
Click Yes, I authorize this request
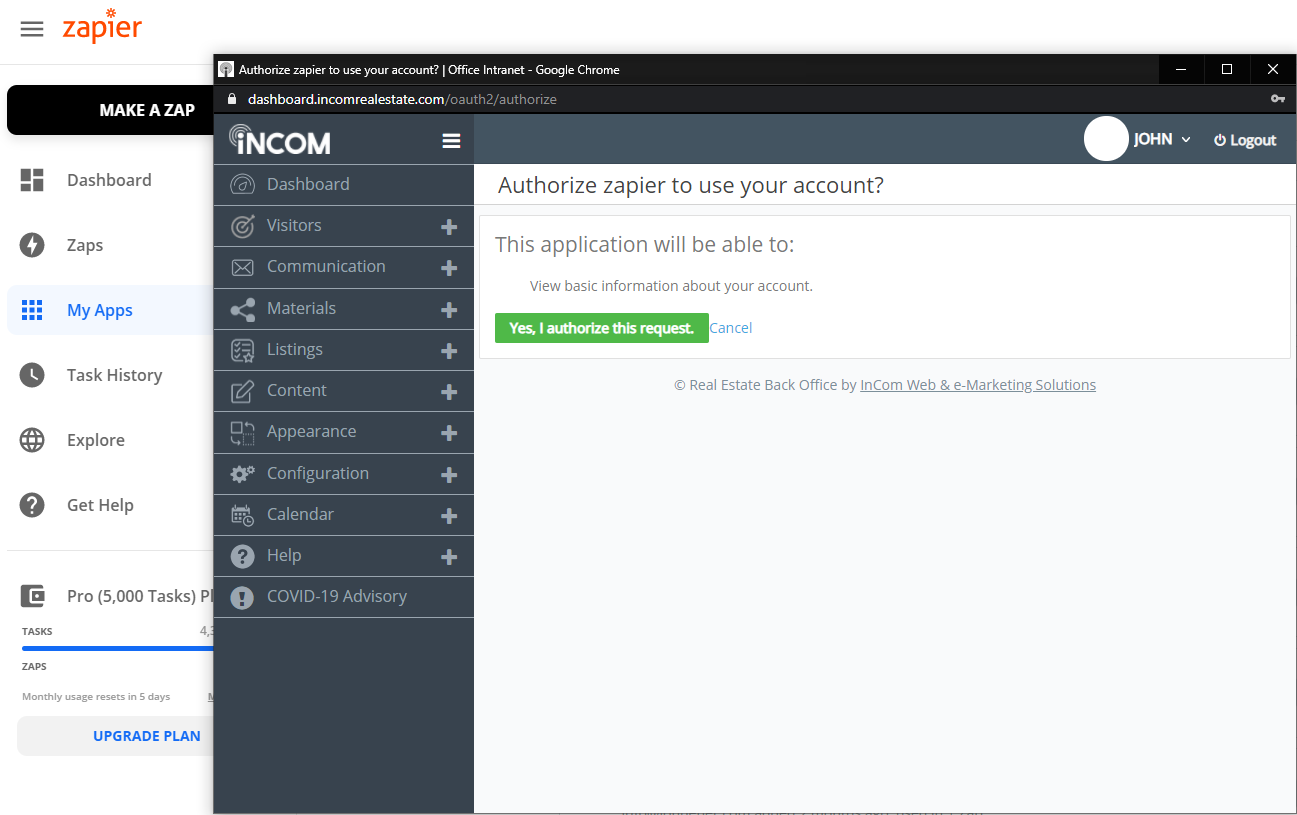pyautogui.click(x=601, y=328)
